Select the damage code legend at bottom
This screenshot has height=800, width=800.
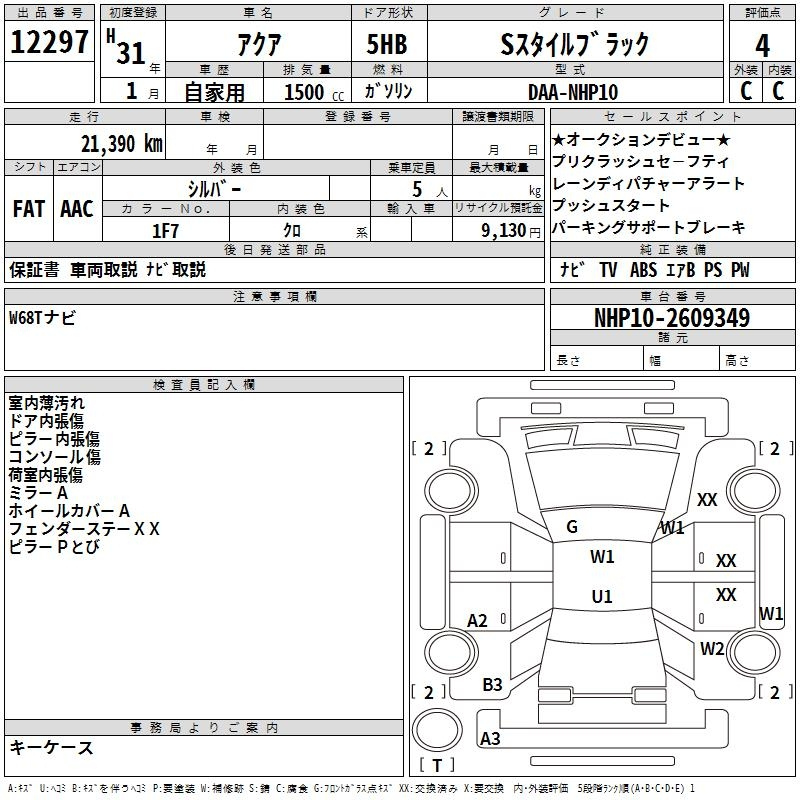point(351,789)
